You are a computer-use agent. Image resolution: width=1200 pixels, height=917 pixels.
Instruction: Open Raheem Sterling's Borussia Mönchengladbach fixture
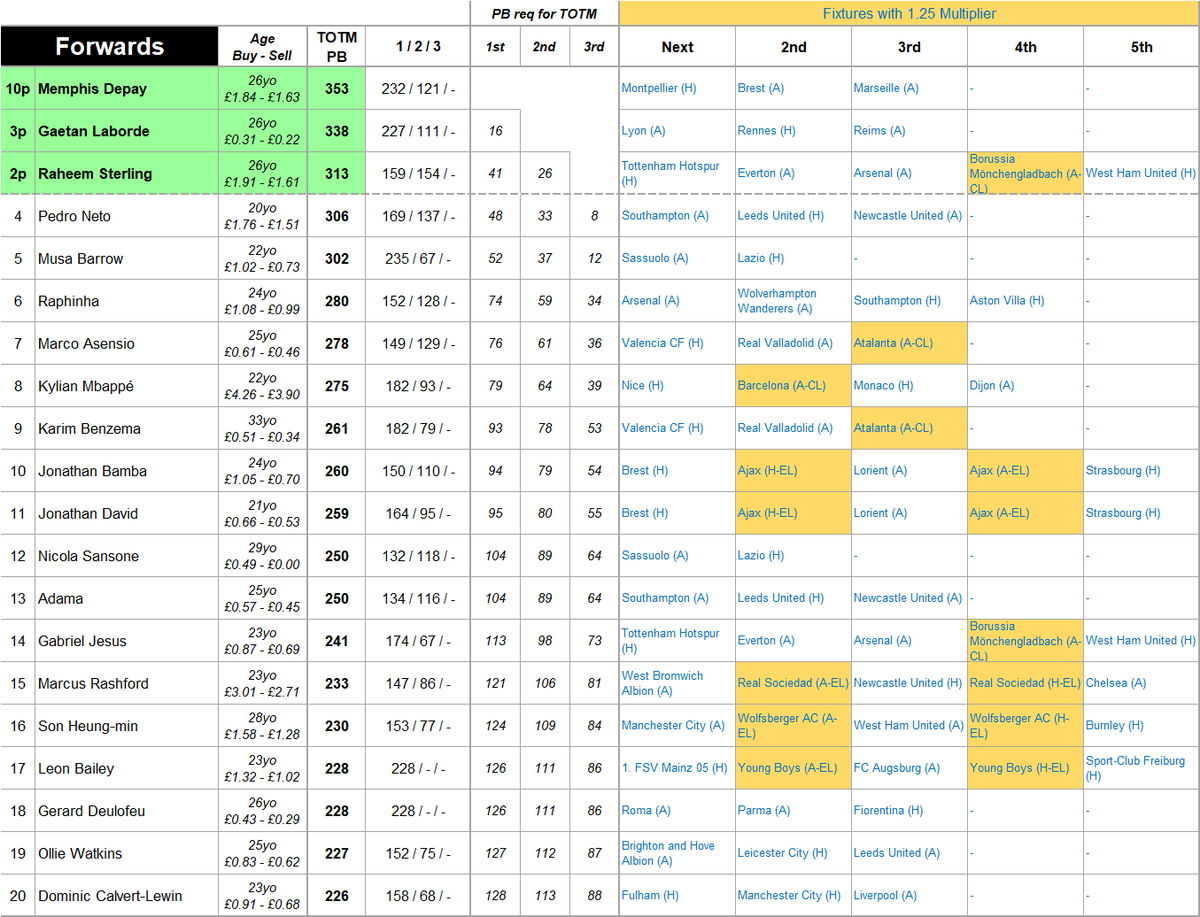click(x=1025, y=173)
